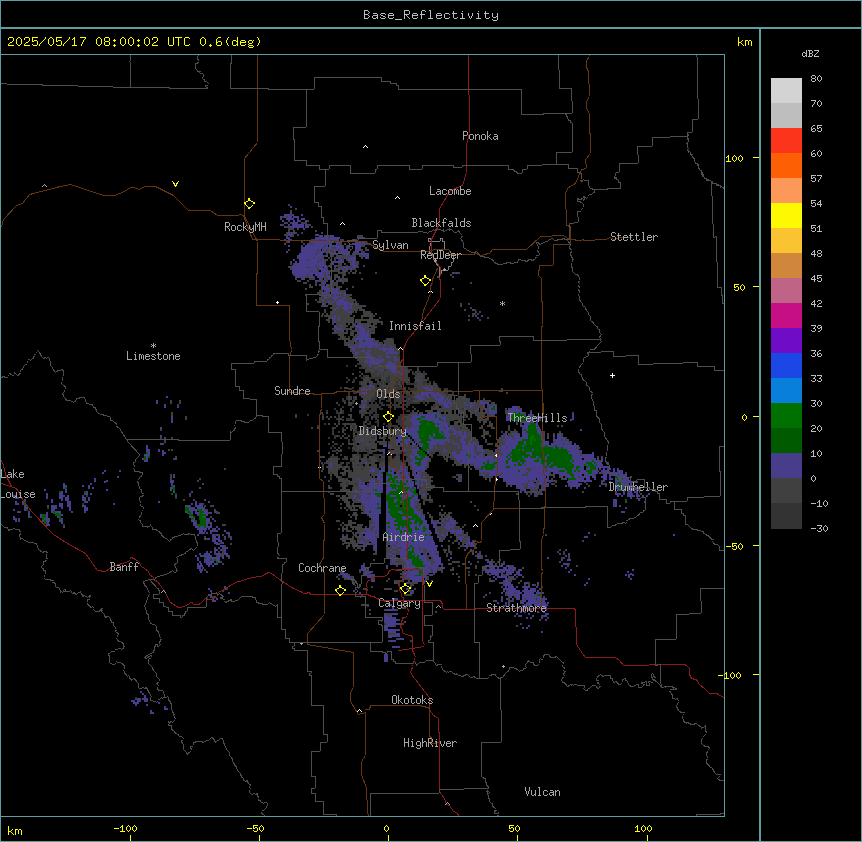
Task: Select the Sundre label on the map
Action: pos(292,391)
